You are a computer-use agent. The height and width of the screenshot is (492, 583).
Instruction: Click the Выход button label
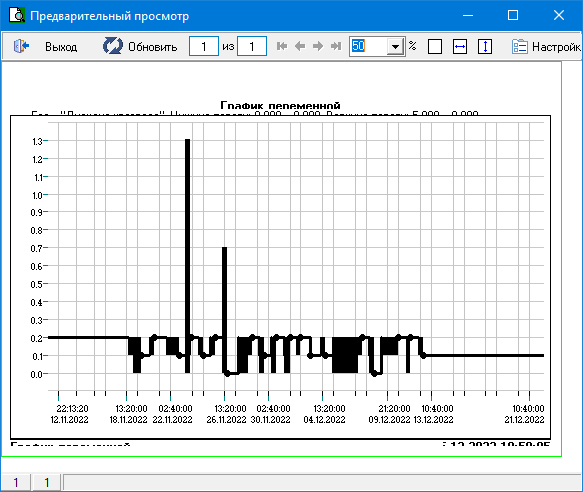pos(61,47)
